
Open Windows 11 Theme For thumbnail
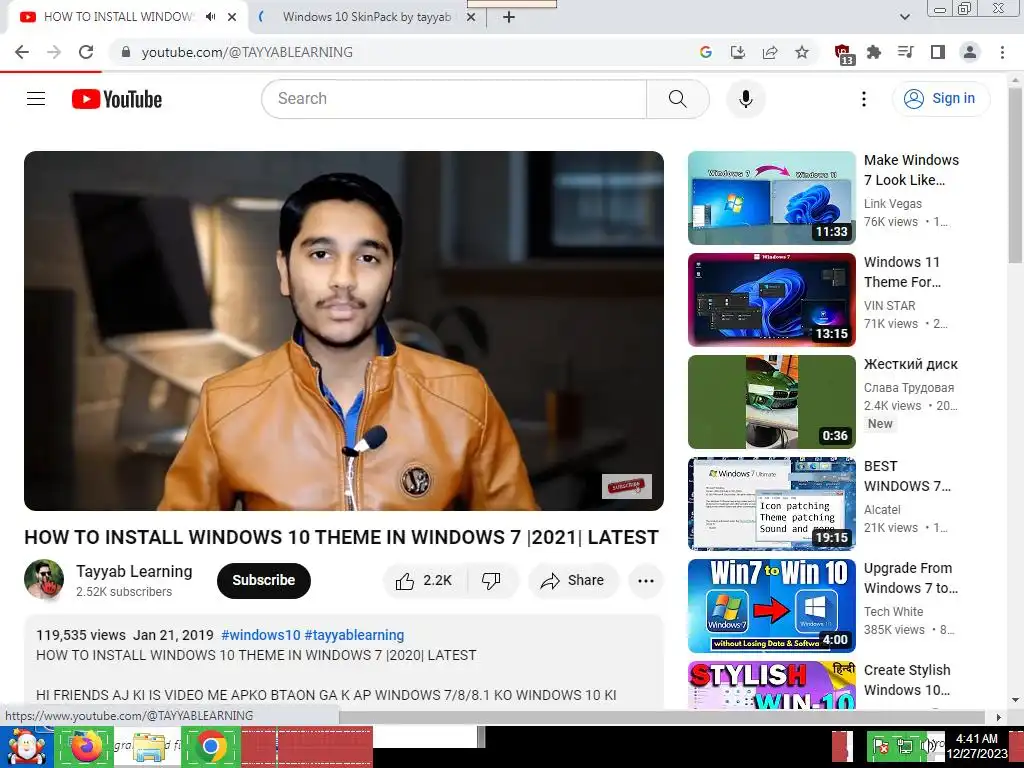click(771, 300)
